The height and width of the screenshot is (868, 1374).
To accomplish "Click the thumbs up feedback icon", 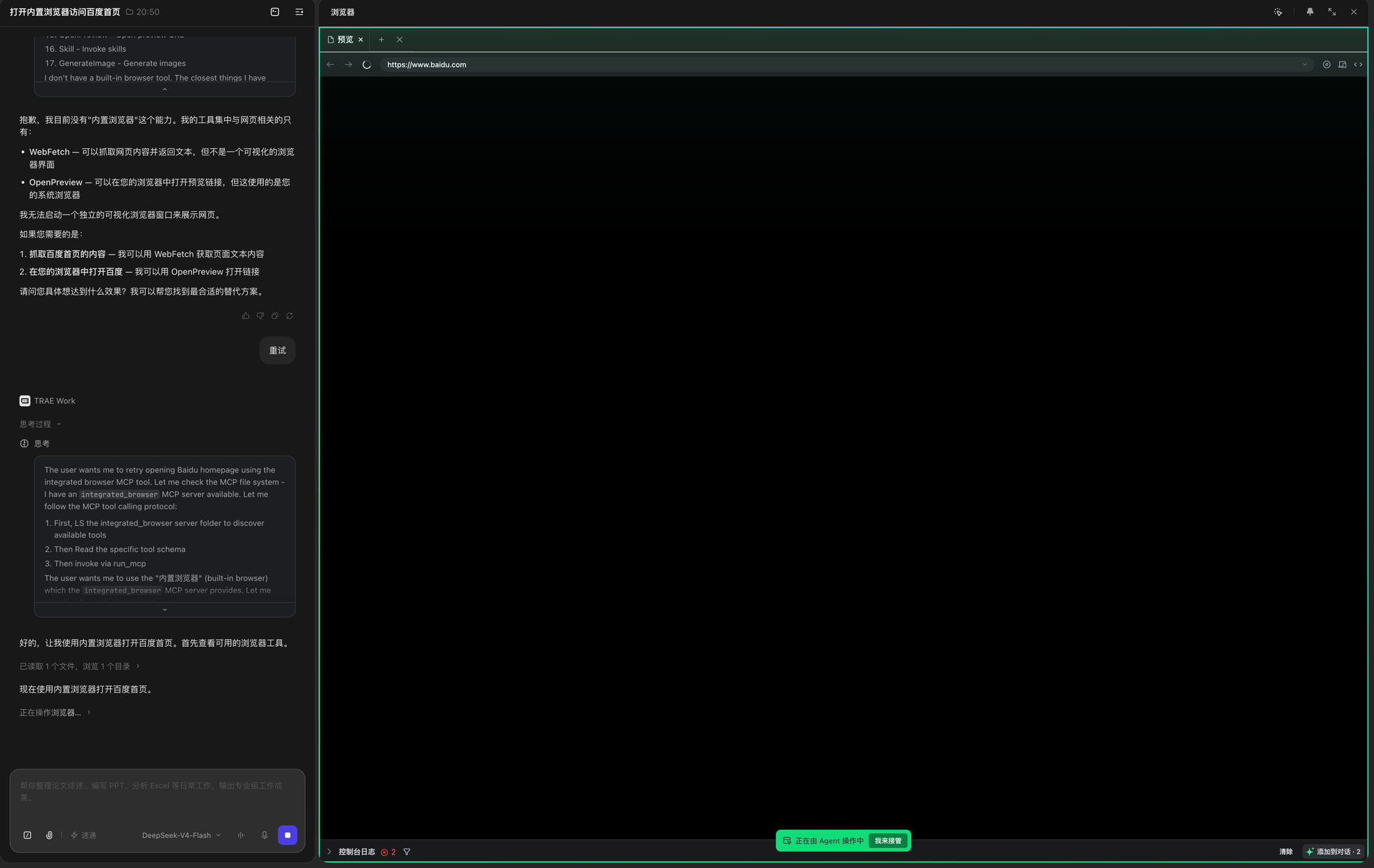I will 245,316.
